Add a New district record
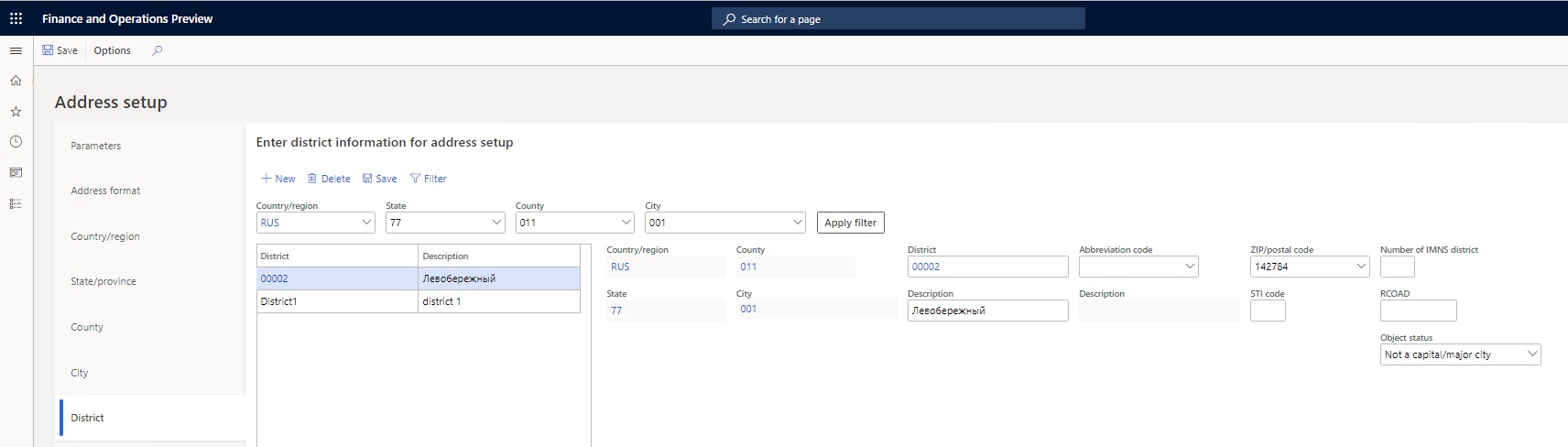 coord(278,179)
